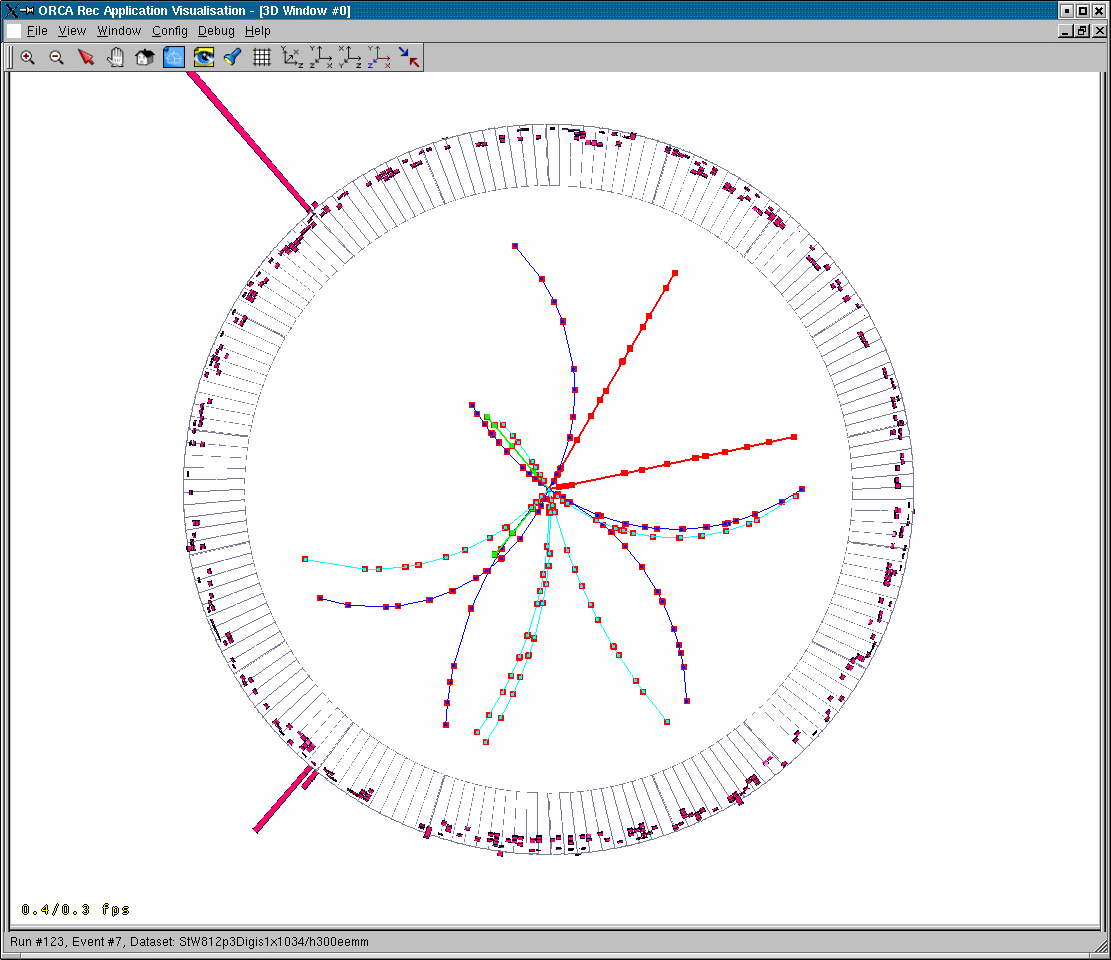Open the View menu
Screen dimensions: 1111x960
(x=72, y=31)
